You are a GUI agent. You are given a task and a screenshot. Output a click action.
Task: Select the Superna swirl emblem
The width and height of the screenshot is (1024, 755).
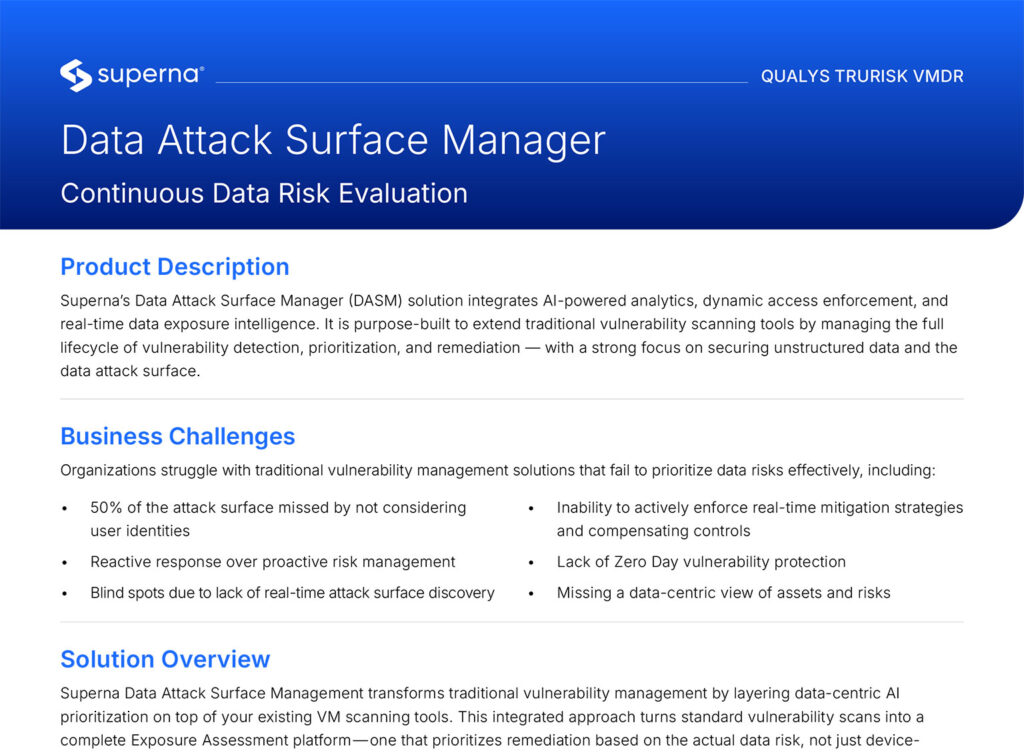click(x=74, y=74)
